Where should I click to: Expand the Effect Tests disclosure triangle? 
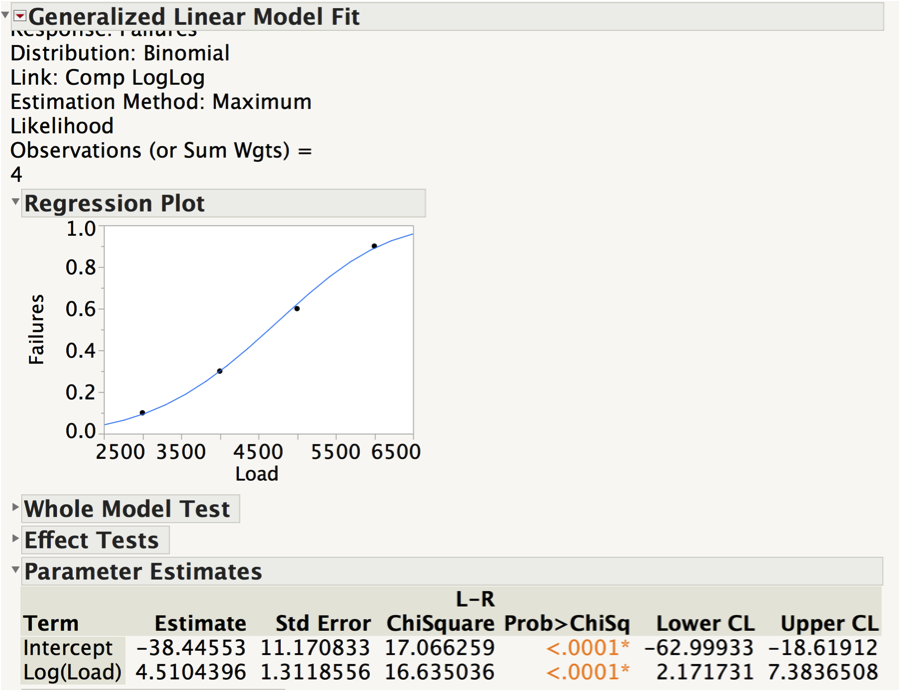tap(15, 540)
